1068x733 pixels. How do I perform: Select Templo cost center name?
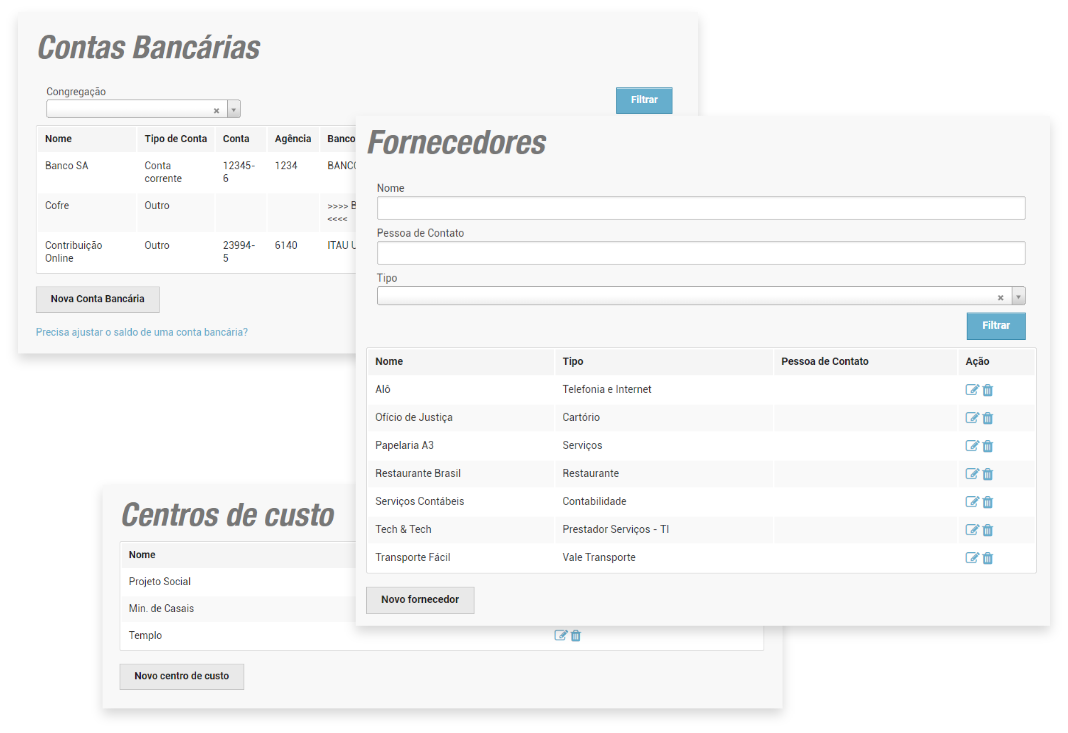click(145, 636)
